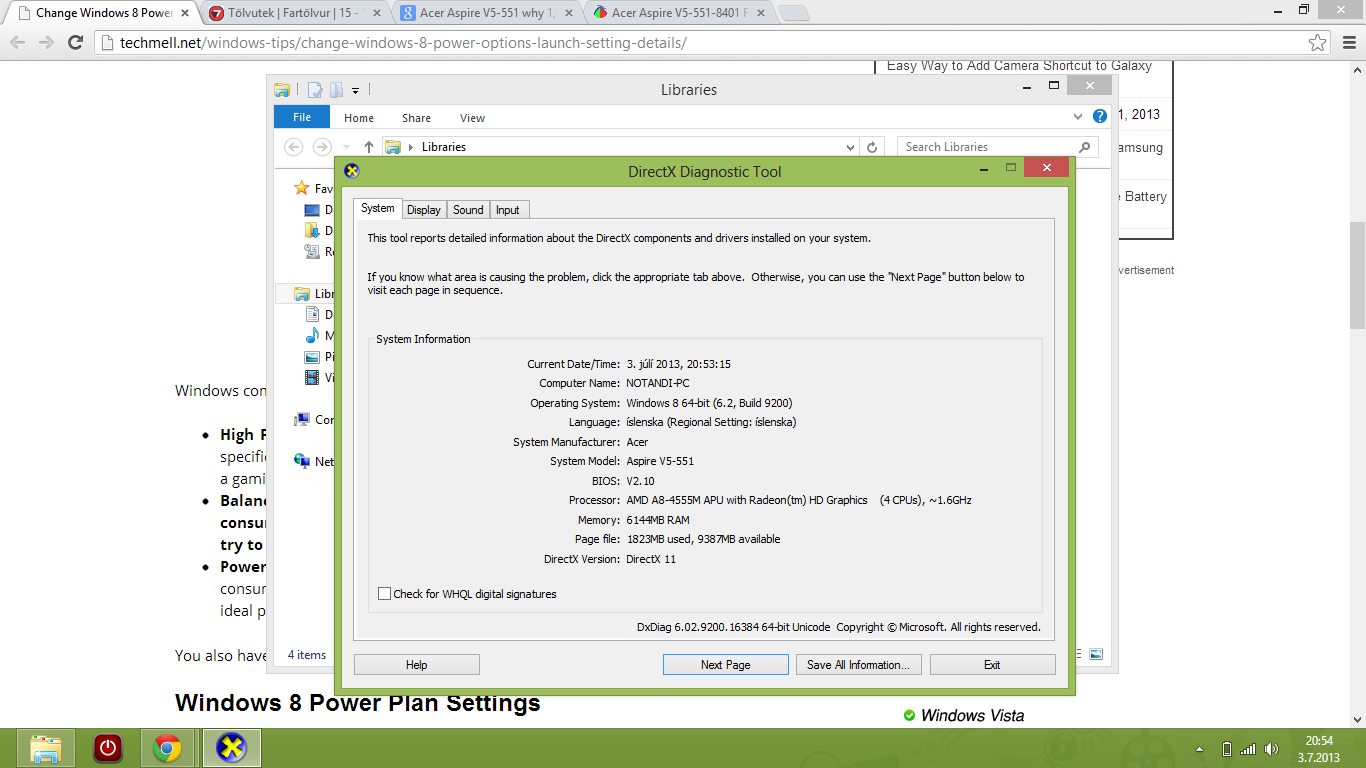This screenshot has width=1366, height=768.
Task: Click the volume icon in system tray
Action: pos(1271,749)
